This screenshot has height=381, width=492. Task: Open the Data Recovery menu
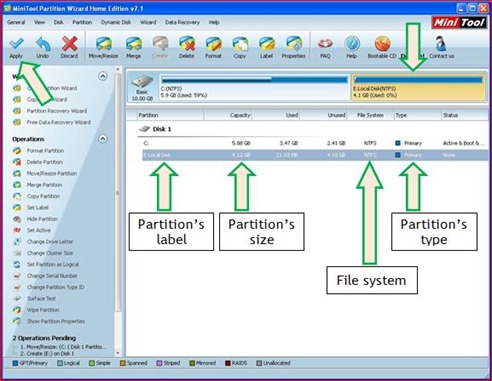point(182,22)
